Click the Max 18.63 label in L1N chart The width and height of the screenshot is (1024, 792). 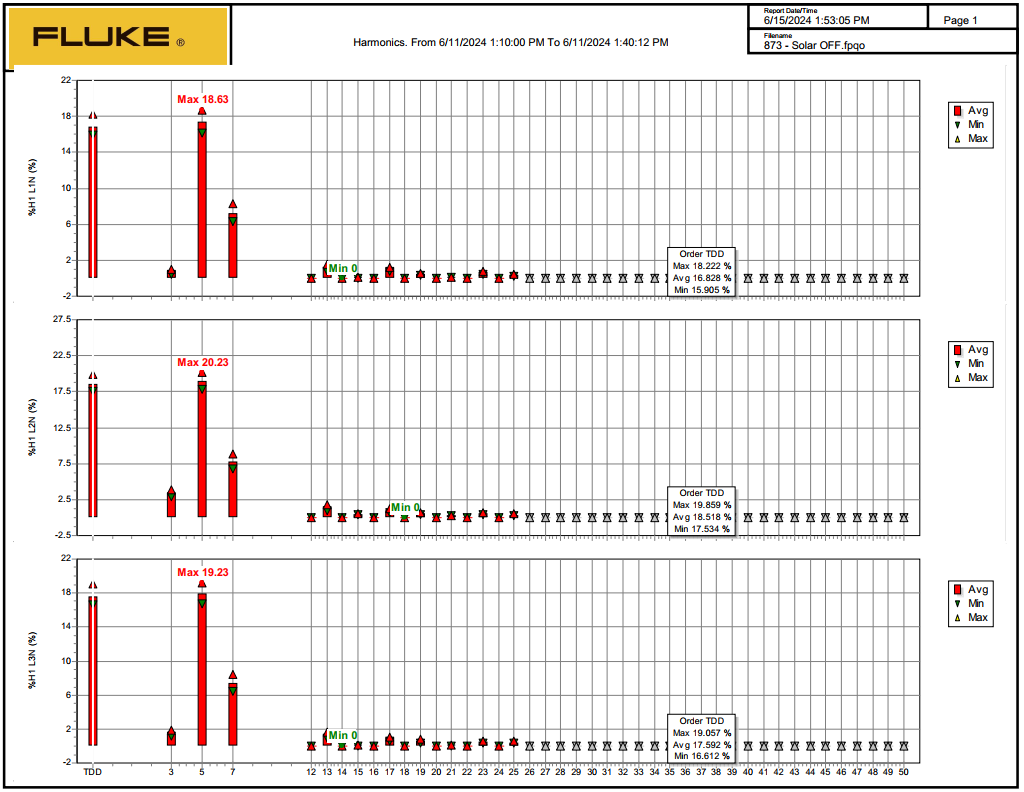[x=203, y=99]
